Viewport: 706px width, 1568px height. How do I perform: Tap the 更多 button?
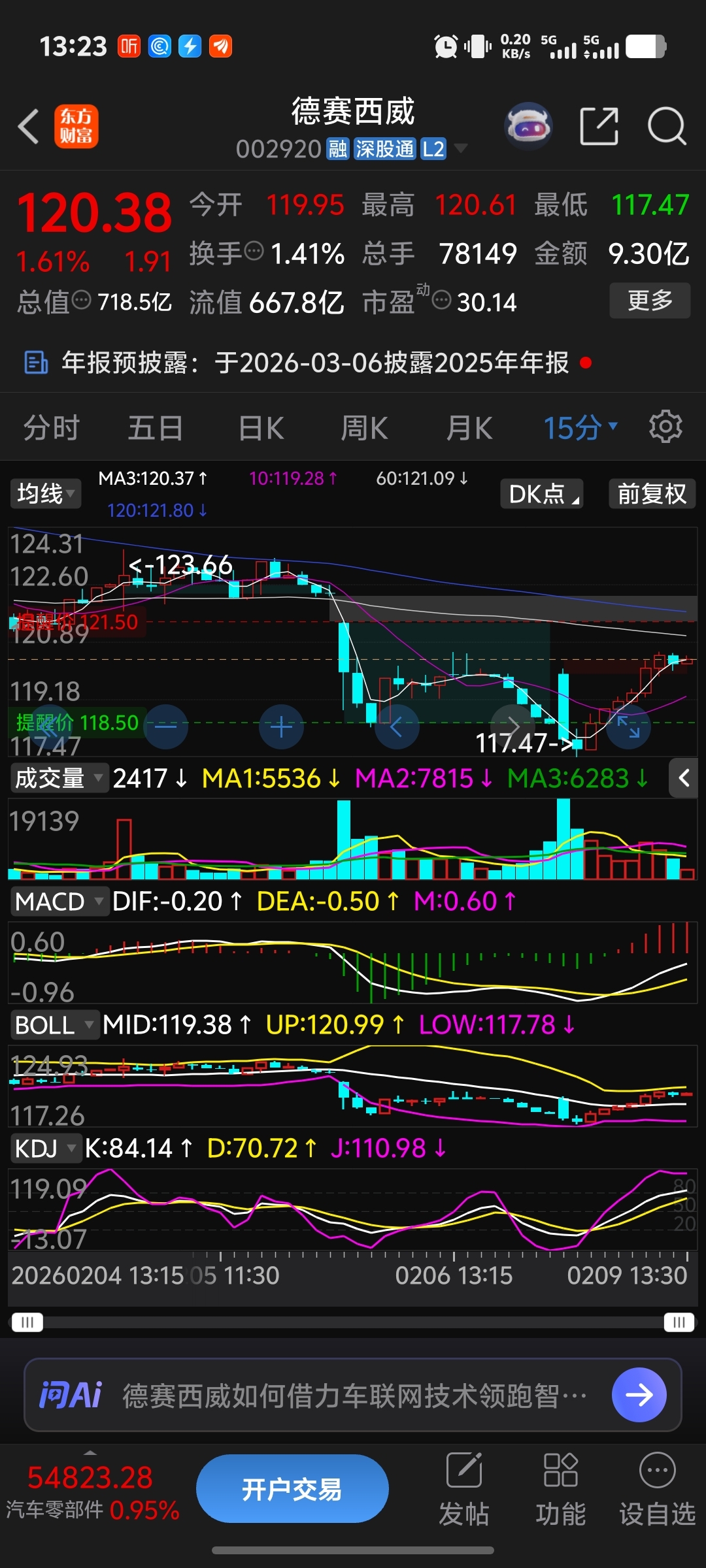pos(650,301)
